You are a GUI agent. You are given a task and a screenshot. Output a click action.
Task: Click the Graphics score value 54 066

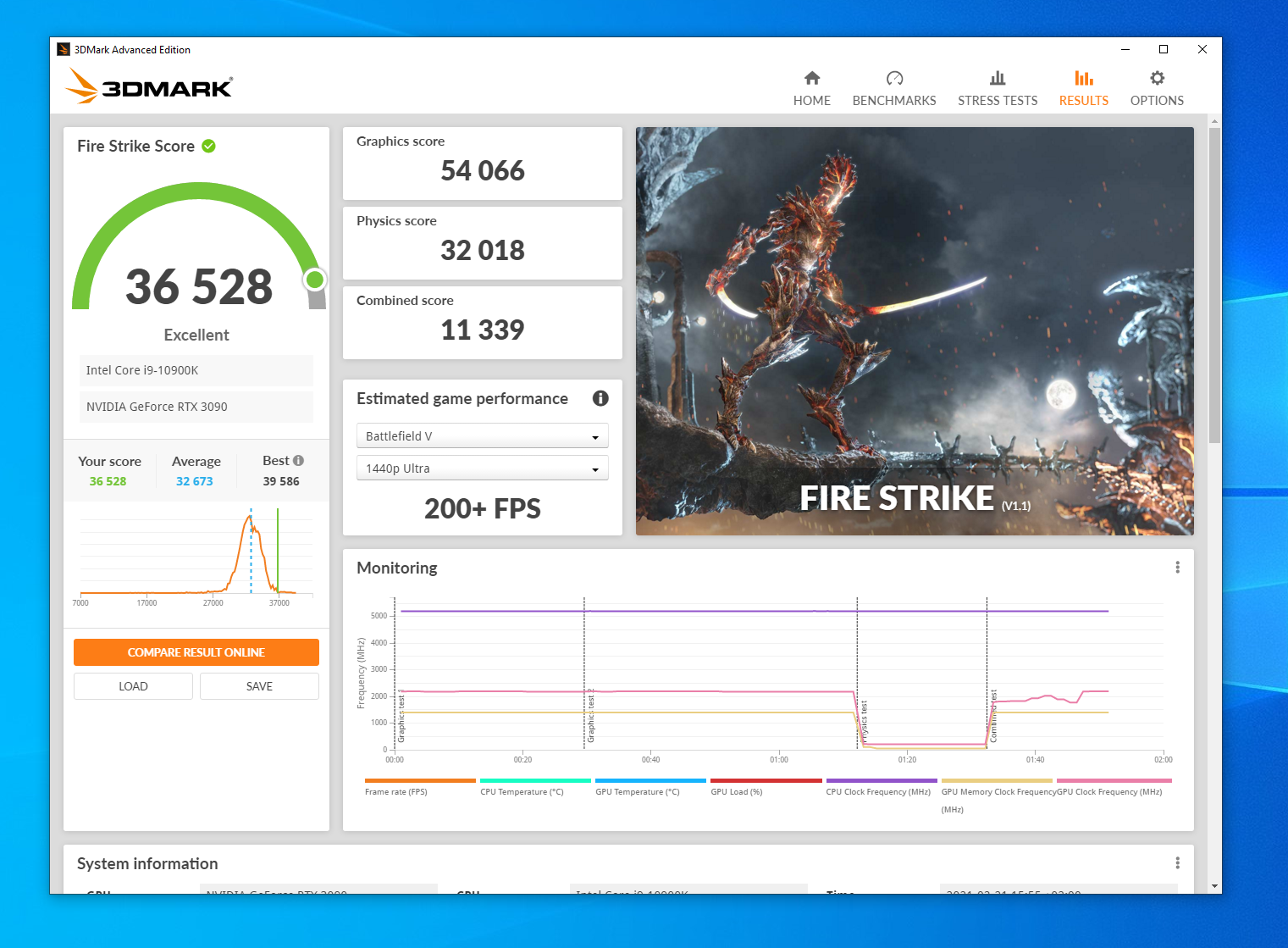coord(483,171)
